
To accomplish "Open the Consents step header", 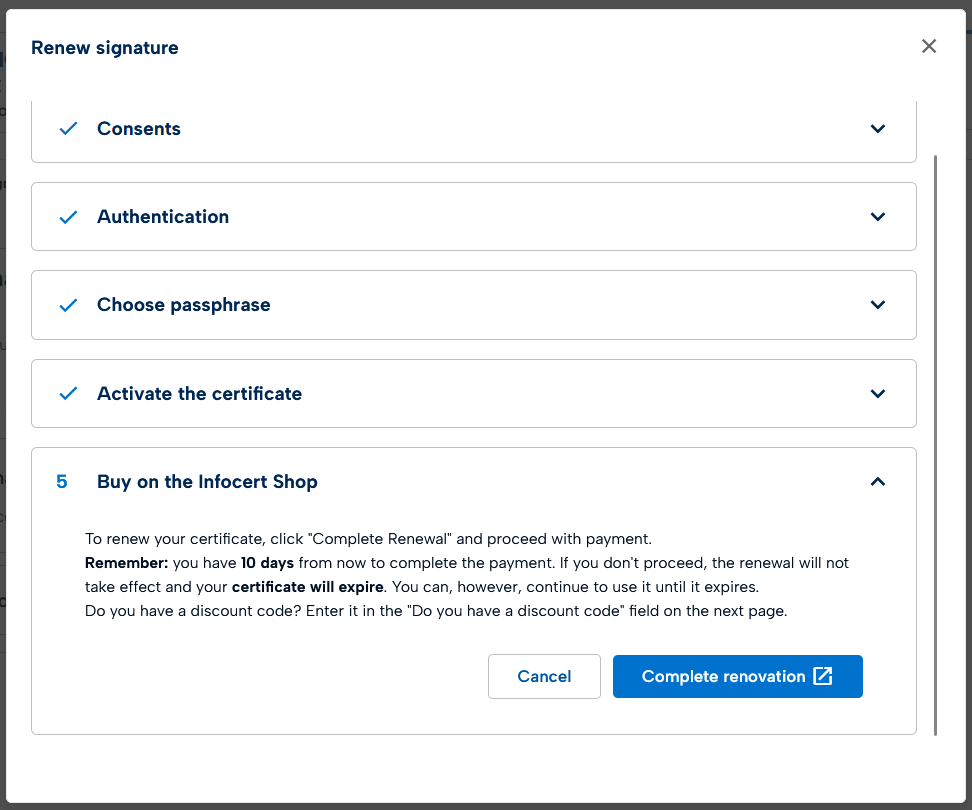I will pyautogui.click(x=139, y=129).
